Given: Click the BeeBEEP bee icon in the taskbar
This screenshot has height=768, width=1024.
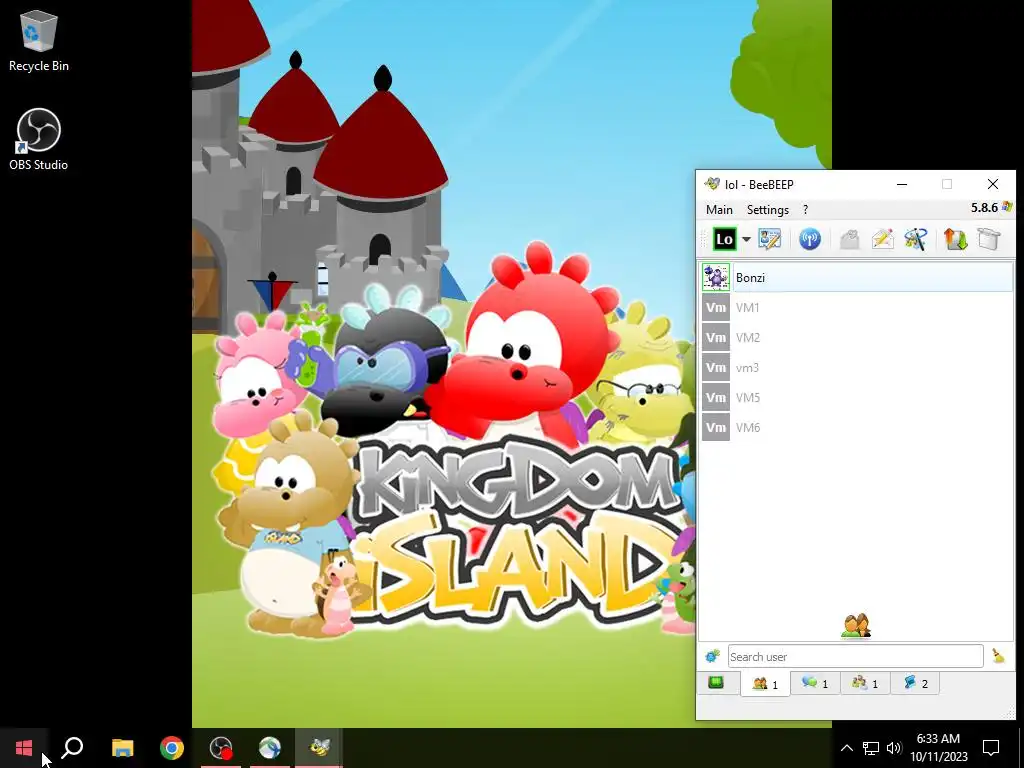Looking at the screenshot, I should (319, 748).
